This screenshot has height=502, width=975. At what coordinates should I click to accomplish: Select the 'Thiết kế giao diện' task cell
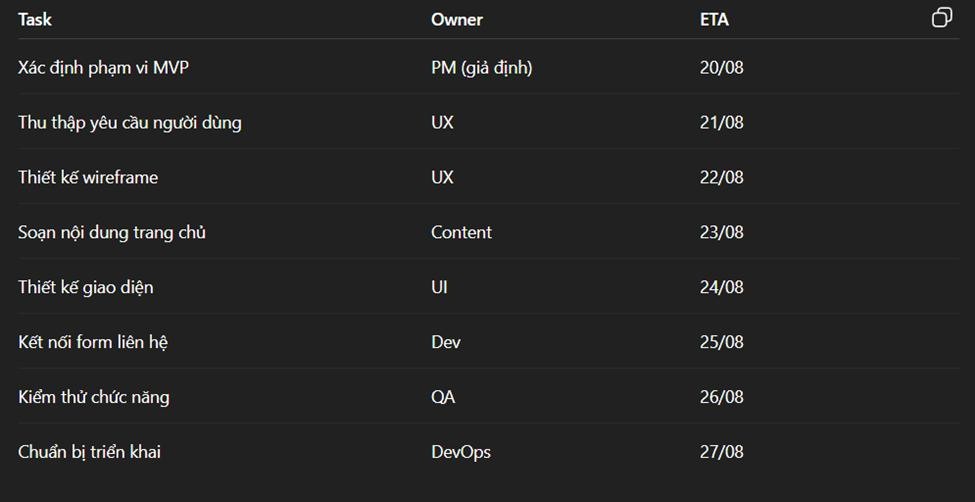tap(86, 287)
